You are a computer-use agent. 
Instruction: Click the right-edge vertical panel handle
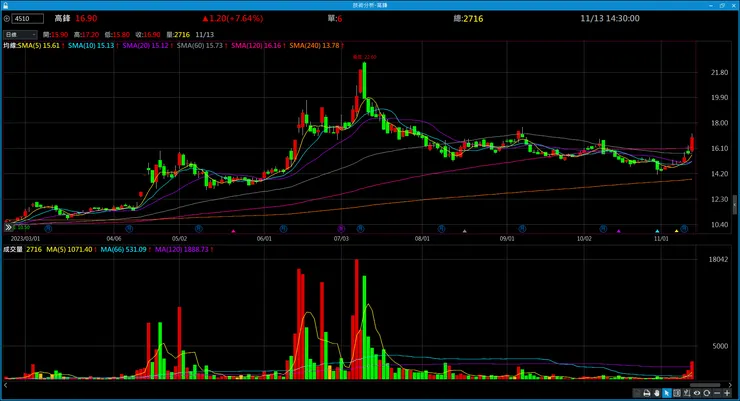click(x=735, y=204)
